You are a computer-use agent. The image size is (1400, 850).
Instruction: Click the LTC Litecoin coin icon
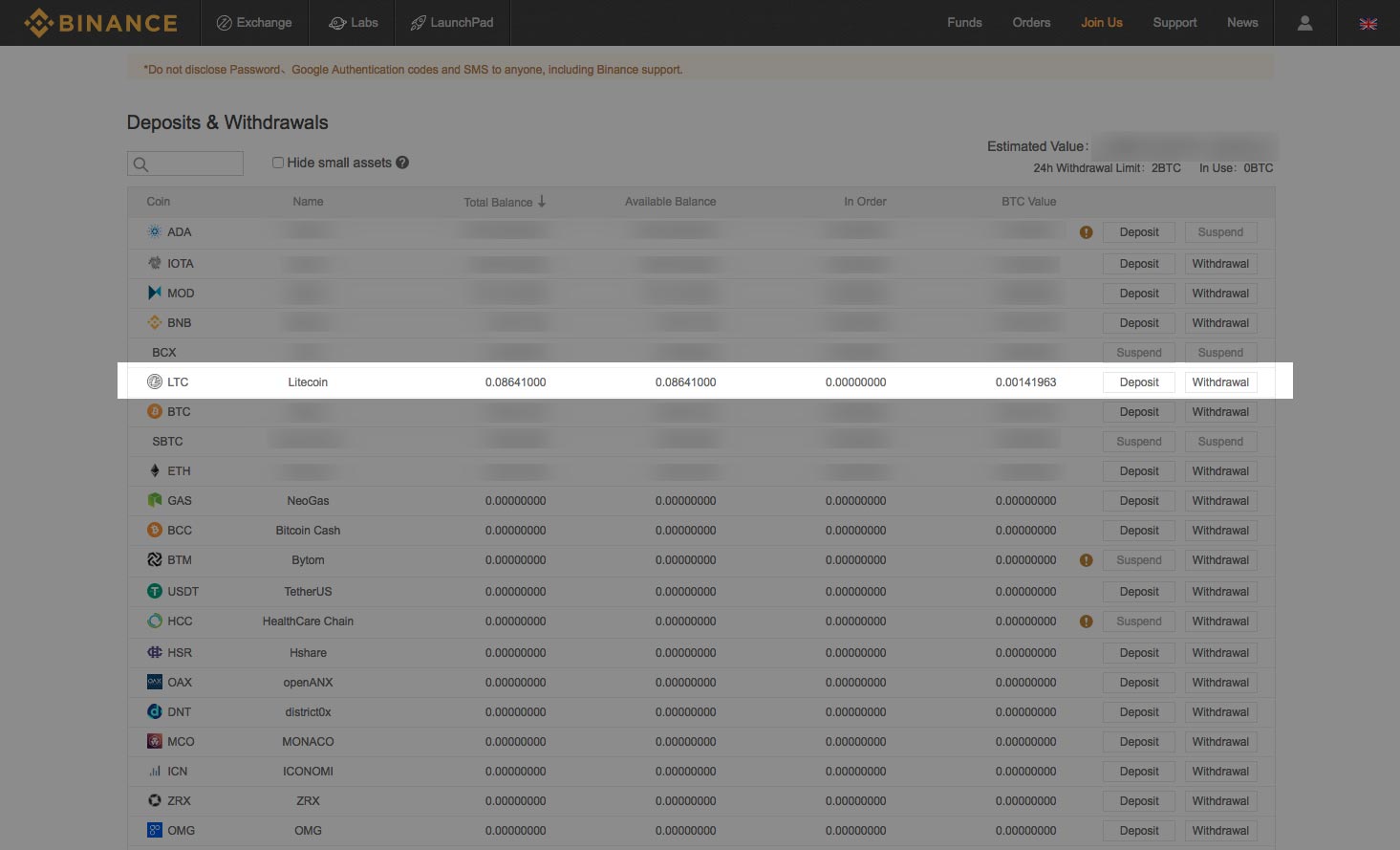click(155, 381)
